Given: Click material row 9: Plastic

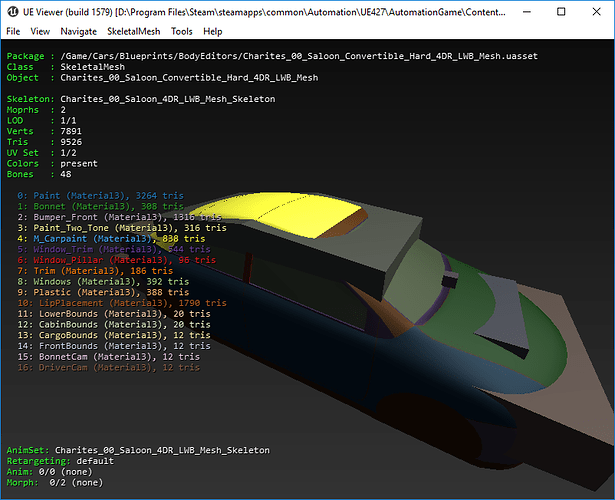Looking at the screenshot, I should (x=103, y=292).
